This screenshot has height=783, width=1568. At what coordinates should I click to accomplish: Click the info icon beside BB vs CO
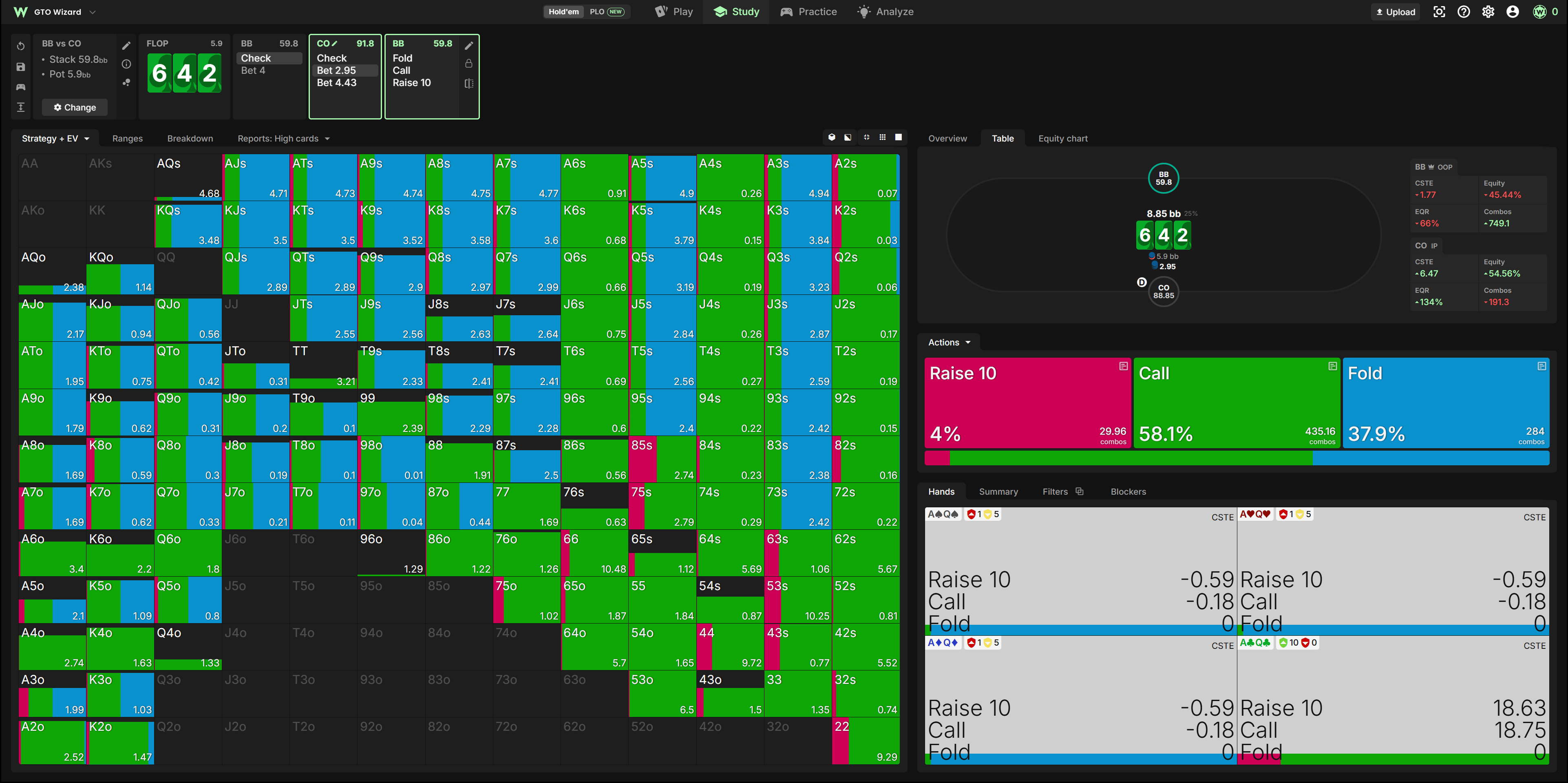point(127,64)
